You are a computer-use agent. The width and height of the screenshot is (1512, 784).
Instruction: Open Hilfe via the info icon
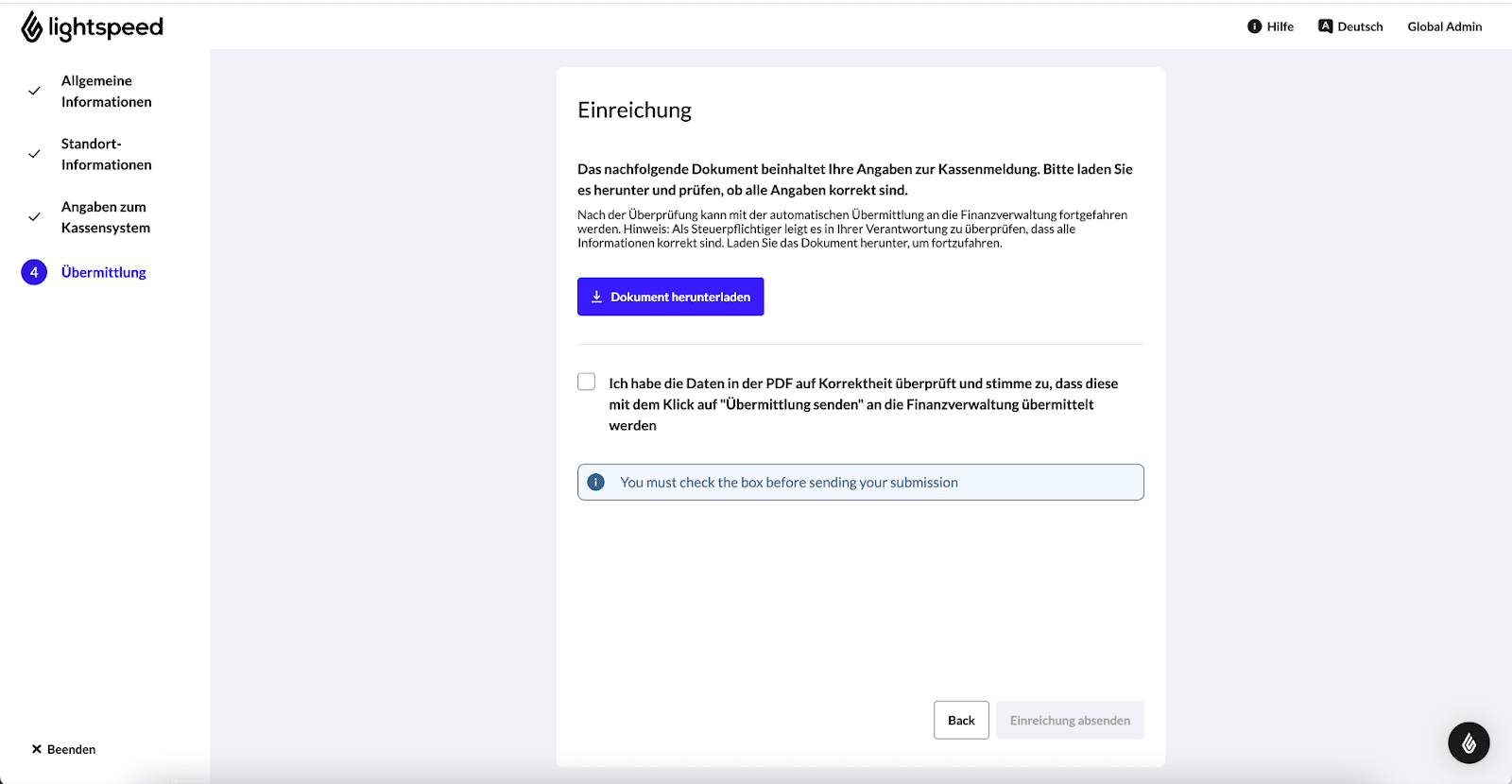click(x=1254, y=26)
